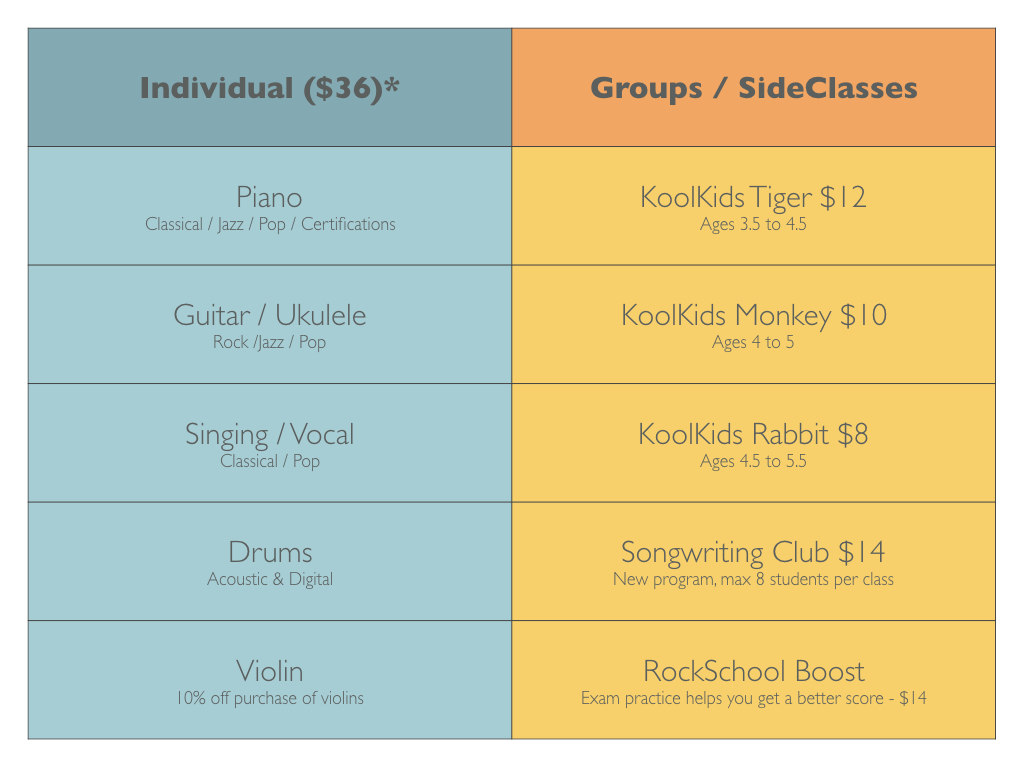
Task: Click the 'Acoustic & Digital' subtitle
Action: [x=270, y=579]
